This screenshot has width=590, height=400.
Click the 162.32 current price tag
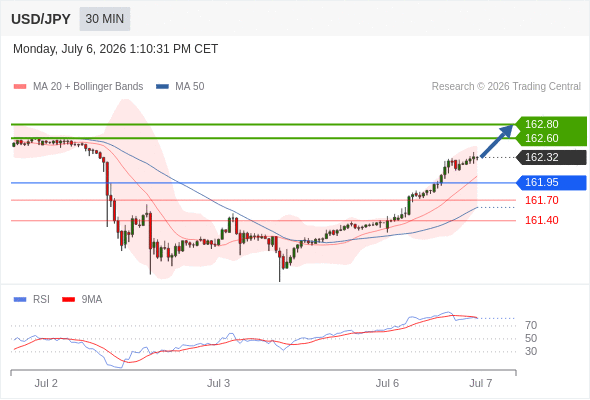point(552,157)
